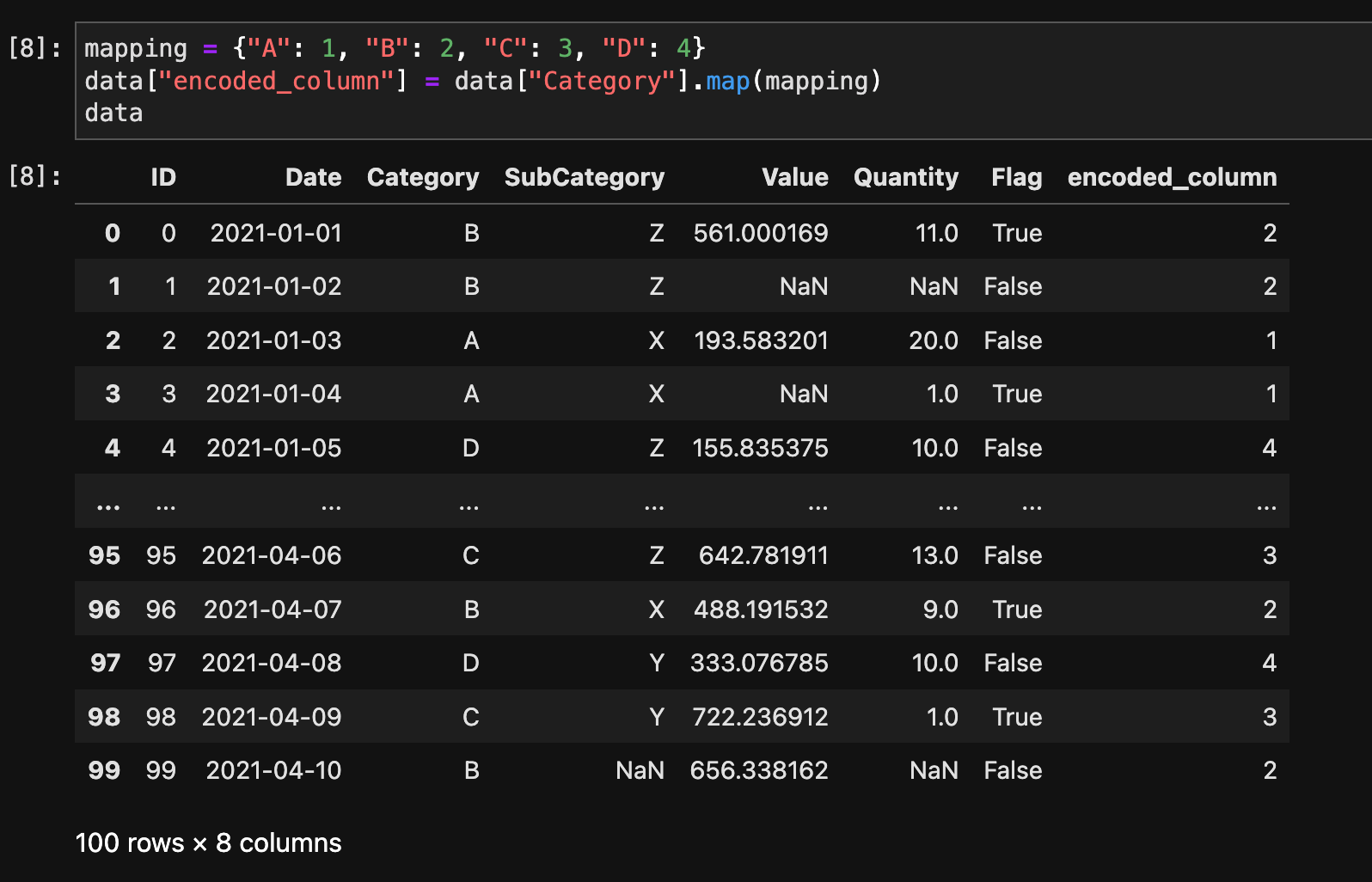
Task: Click the Category column header
Action: click(423, 177)
